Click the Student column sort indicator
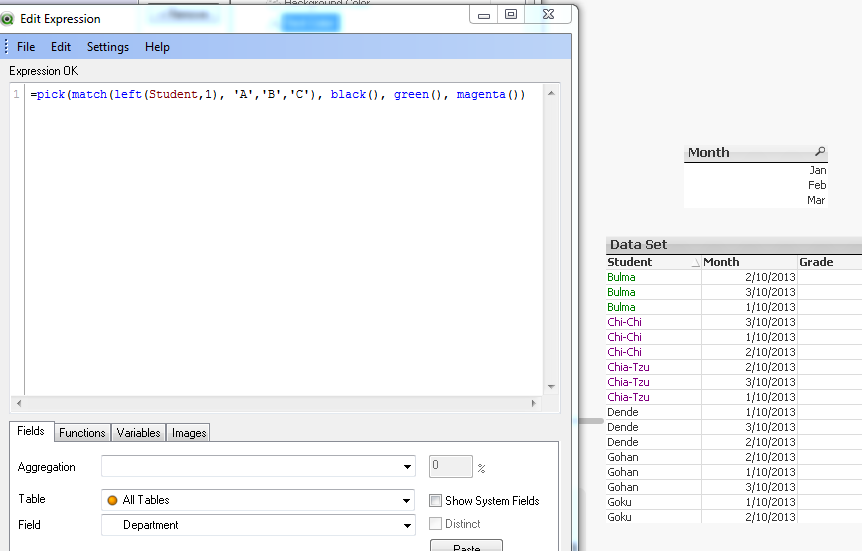862x551 pixels. pyautogui.click(x=695, y=263)
